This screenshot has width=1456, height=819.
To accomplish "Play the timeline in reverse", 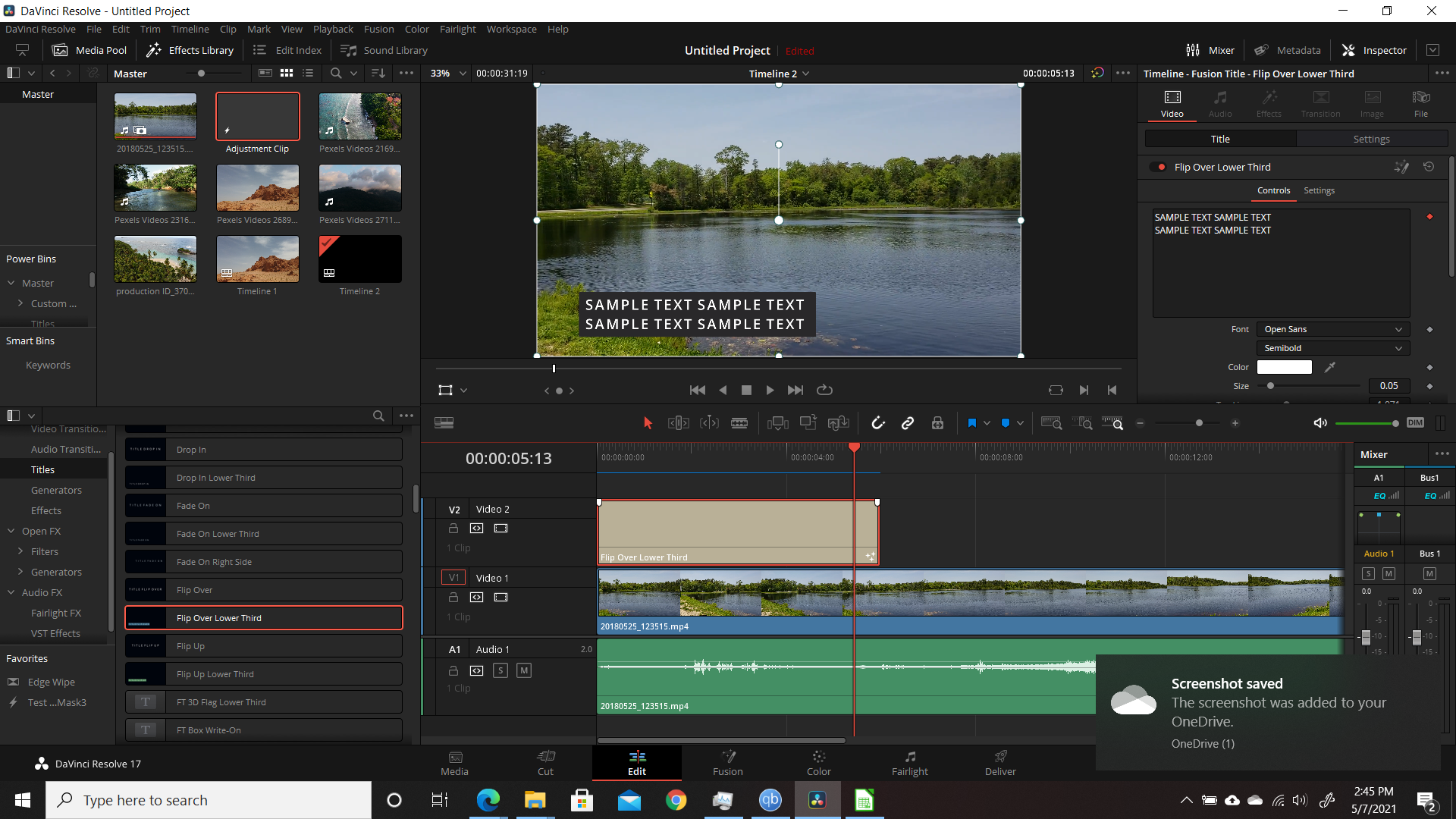I will 723,390.
